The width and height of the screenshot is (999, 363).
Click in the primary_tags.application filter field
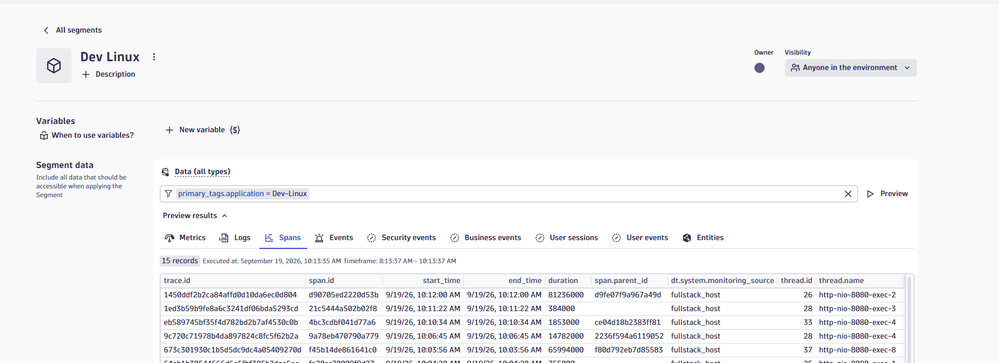508,194
